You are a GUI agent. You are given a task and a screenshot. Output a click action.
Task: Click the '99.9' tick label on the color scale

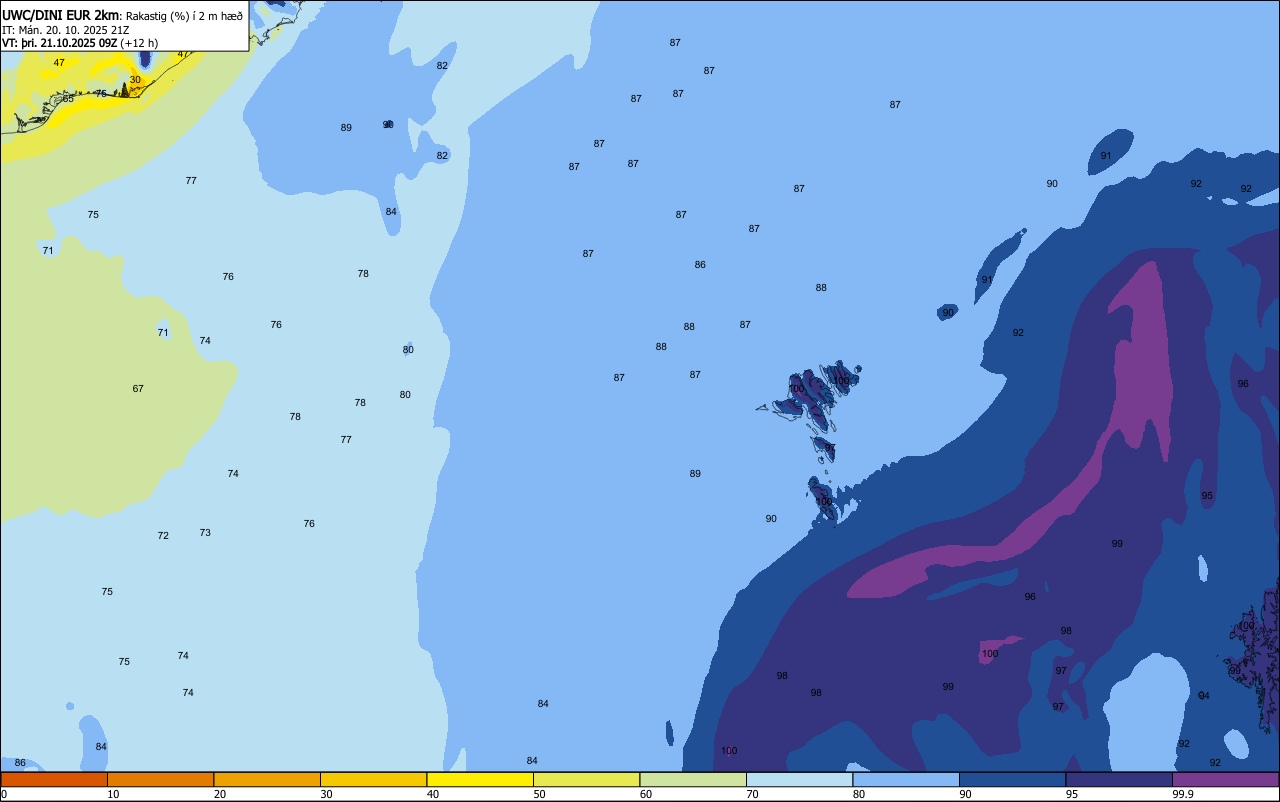(x=1184, y=794)
